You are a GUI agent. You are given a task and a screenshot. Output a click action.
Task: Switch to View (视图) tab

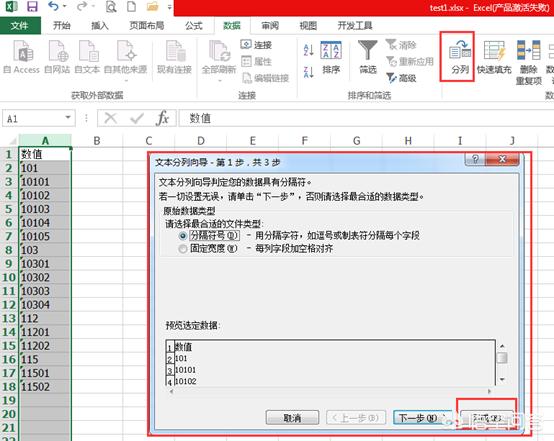[308, 25]
